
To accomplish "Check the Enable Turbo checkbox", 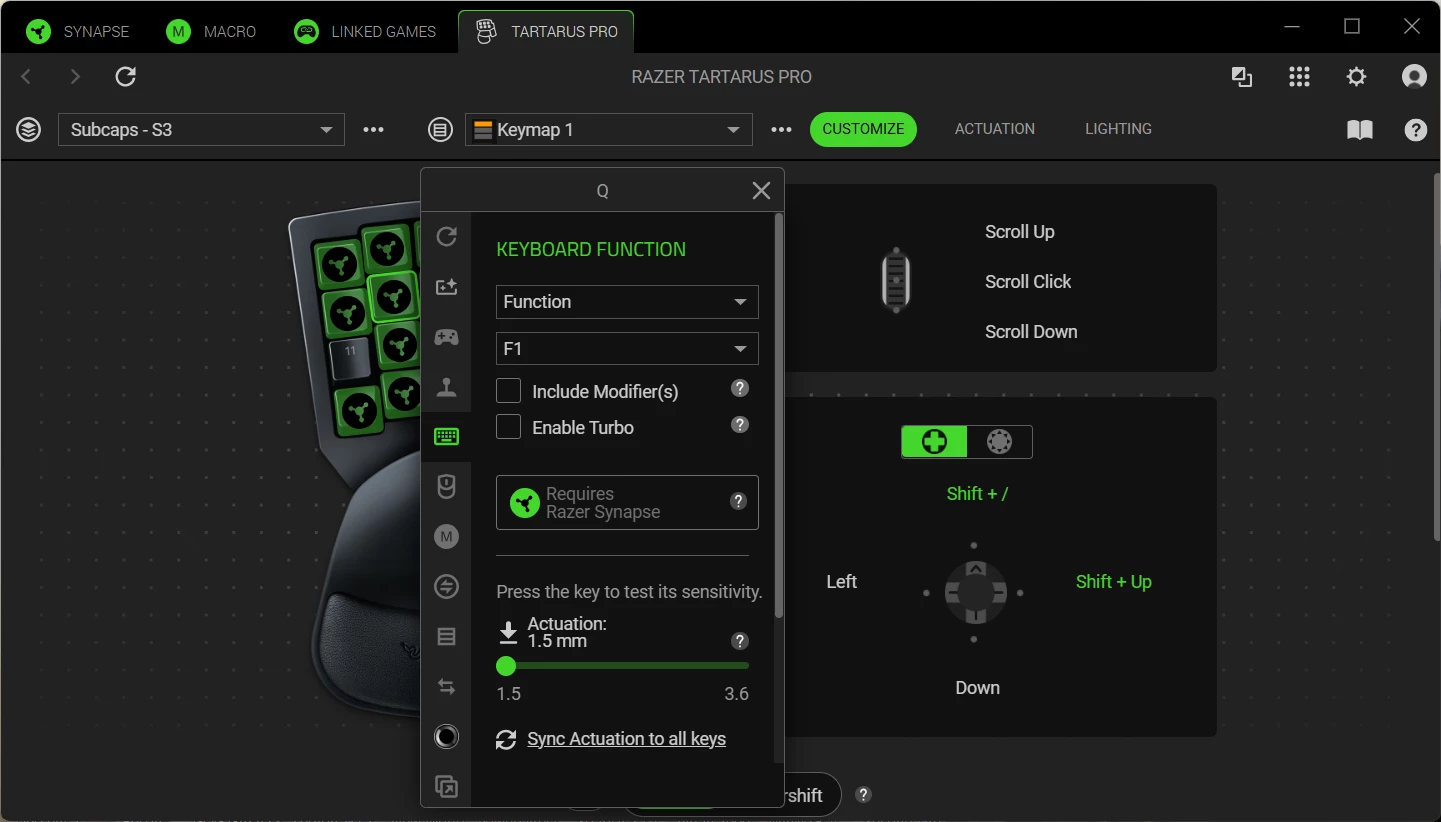I will pyautogui.click(x=509, y=427).
